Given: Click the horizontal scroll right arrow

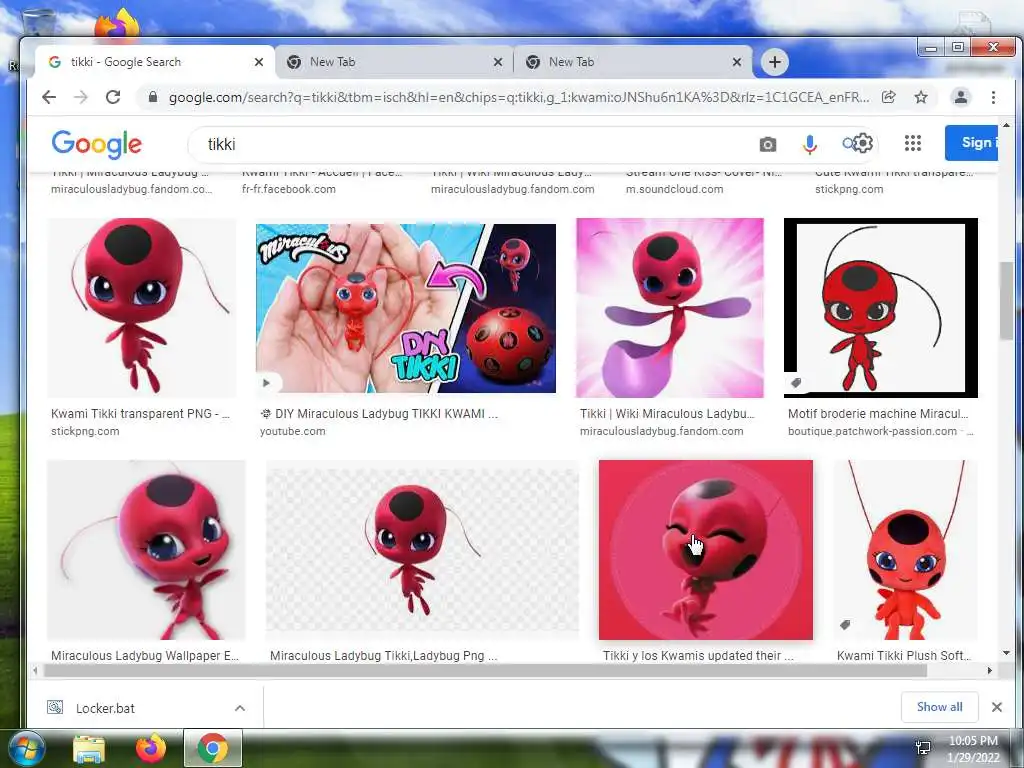Looking at the screenshot, I should click(x=990, y=670).
